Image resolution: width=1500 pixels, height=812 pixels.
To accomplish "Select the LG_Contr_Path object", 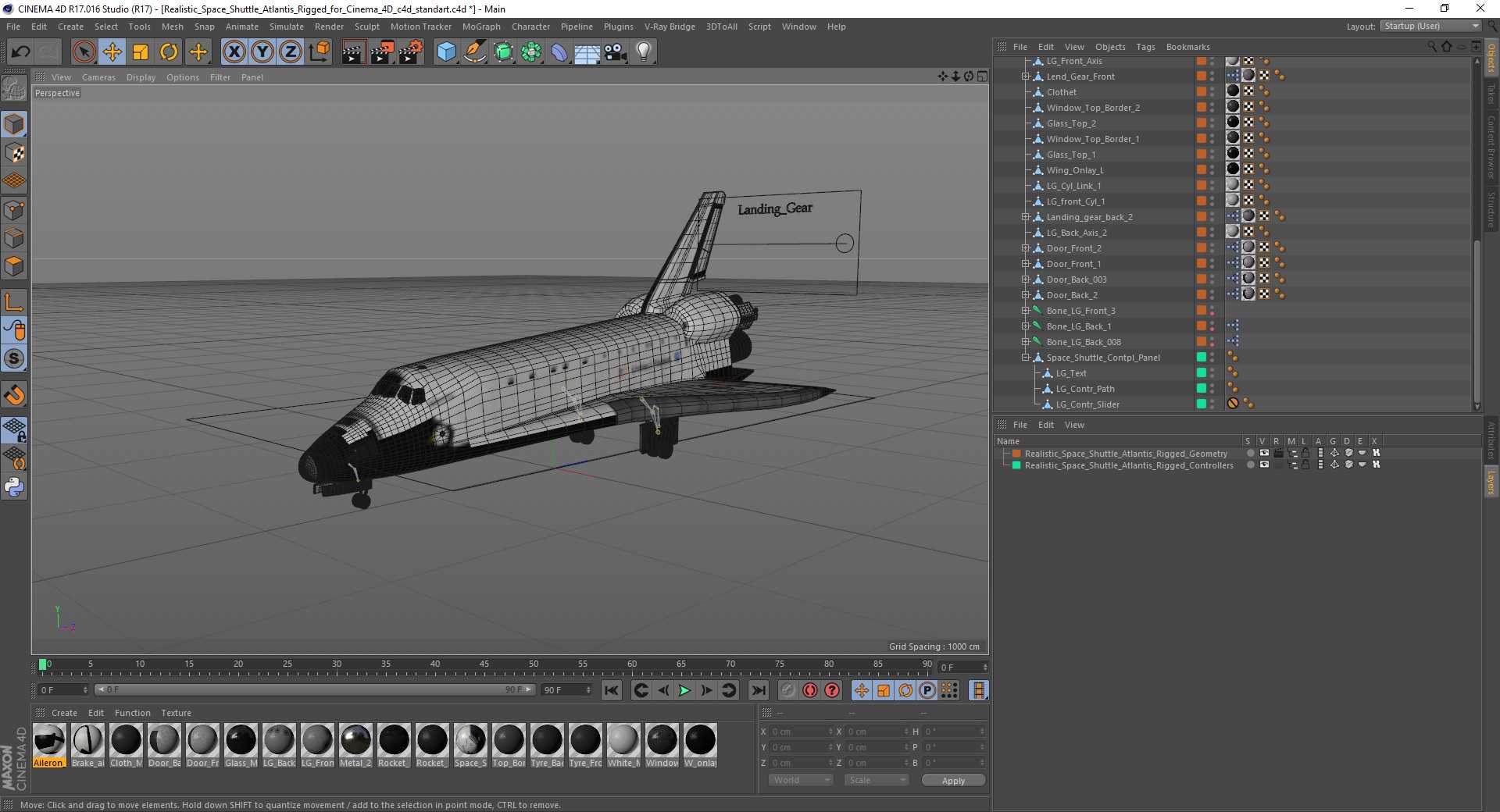I will click(1085, 389).
